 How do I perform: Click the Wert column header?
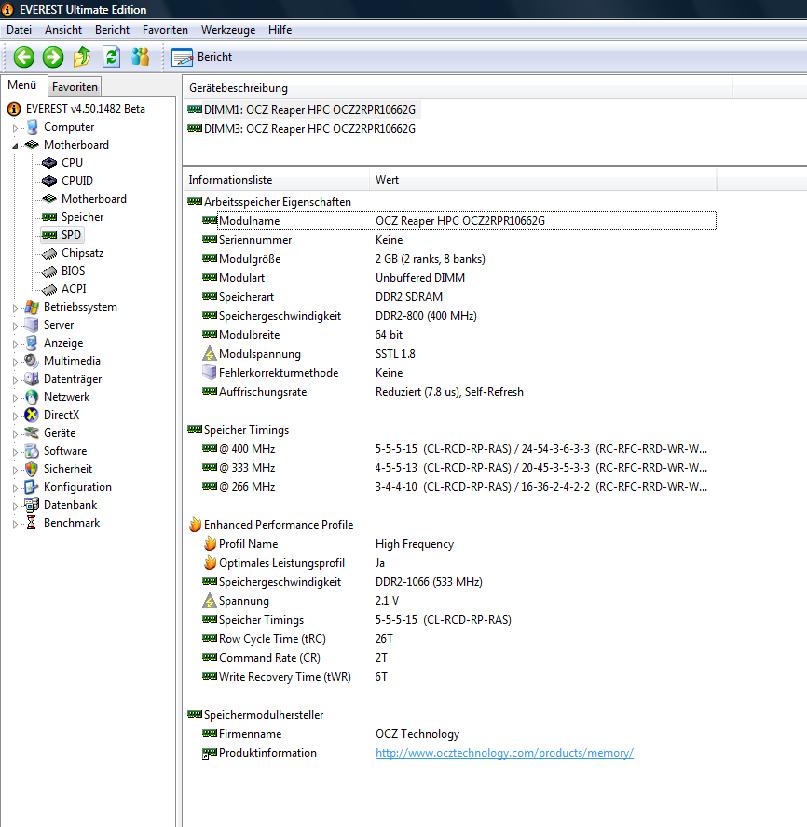543,180
